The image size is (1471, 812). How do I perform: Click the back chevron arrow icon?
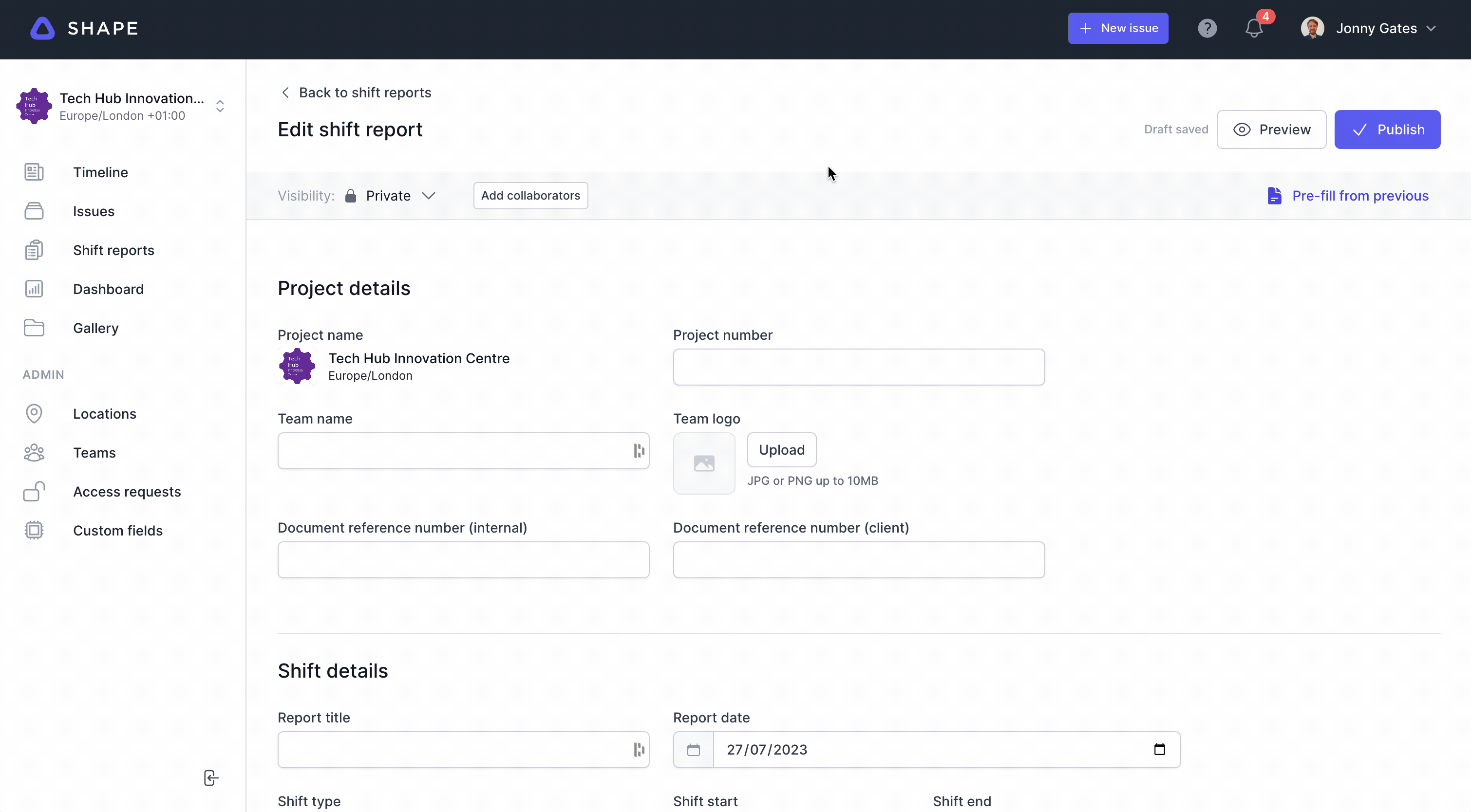(x=285, y=92)
